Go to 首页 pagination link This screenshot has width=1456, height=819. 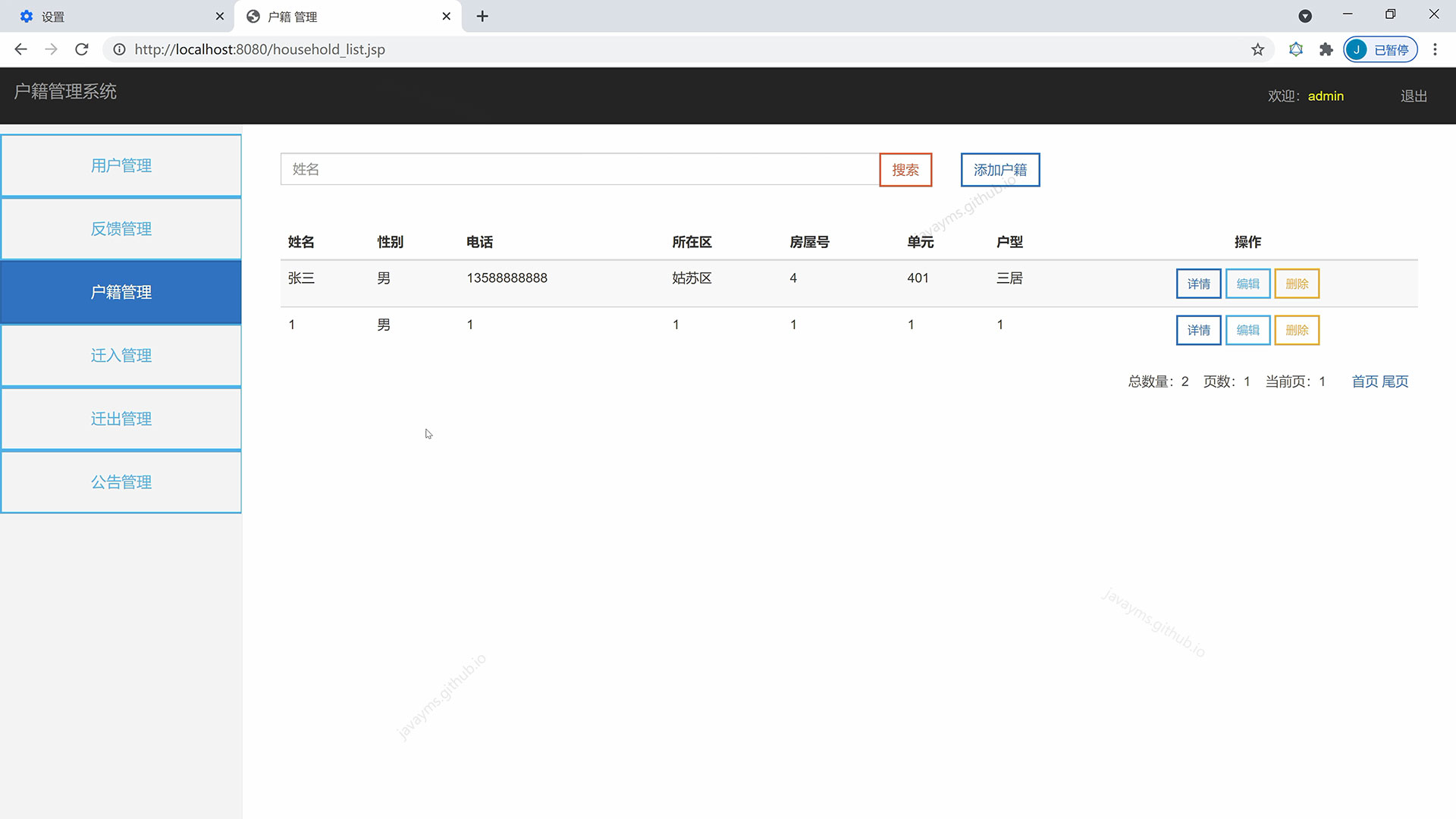pos(1365,381)
